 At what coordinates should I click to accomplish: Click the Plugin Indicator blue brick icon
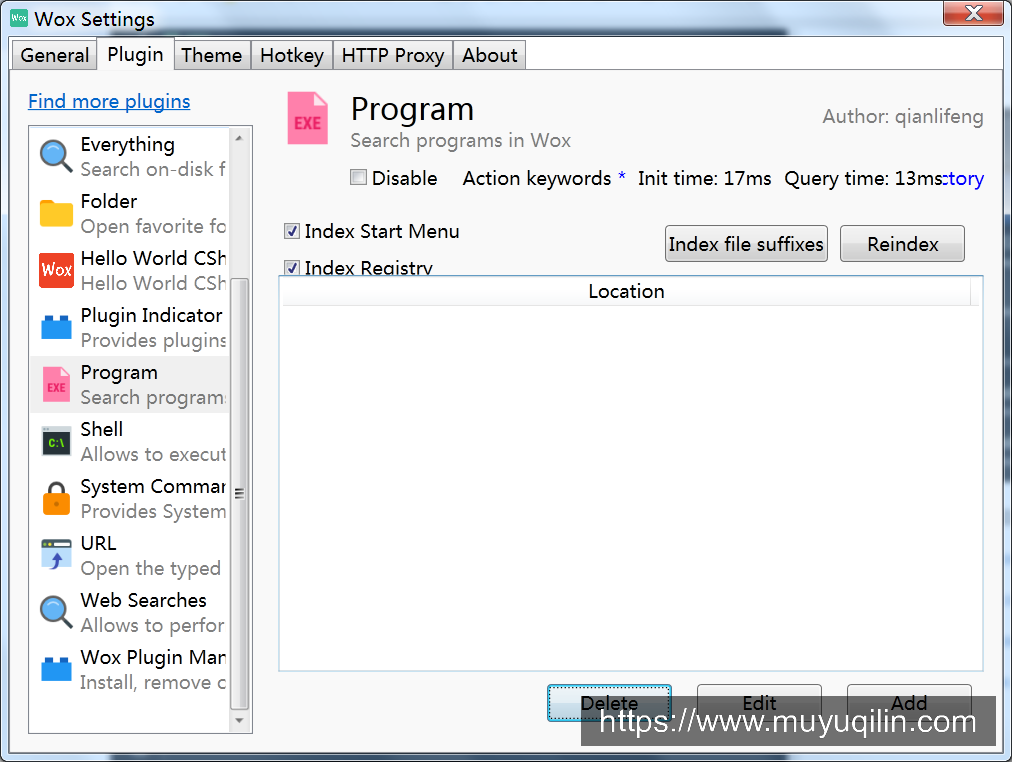coord(56,327)
